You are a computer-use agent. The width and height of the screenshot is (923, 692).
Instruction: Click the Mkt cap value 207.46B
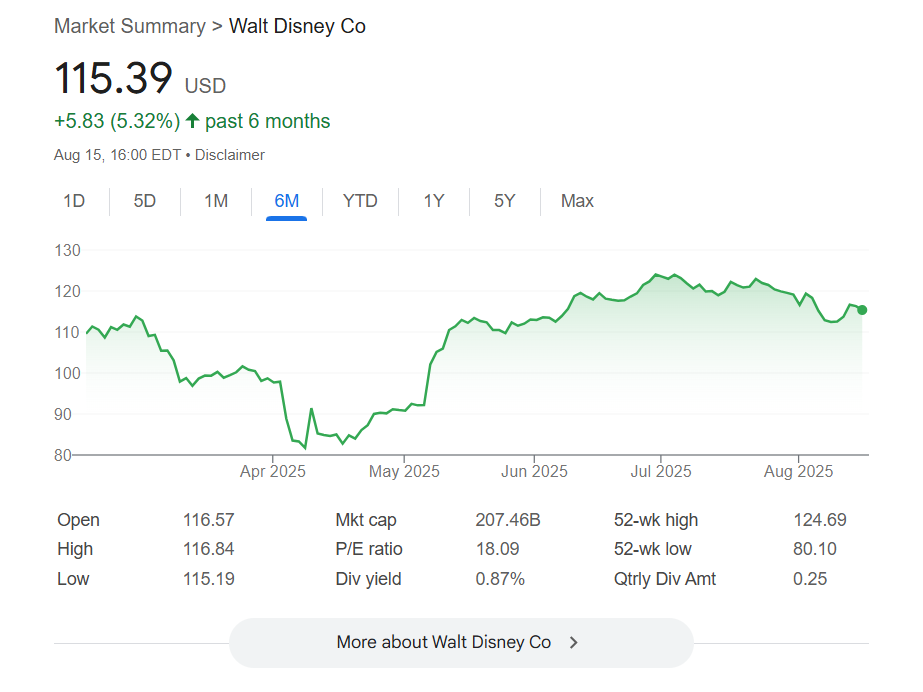[x=508, y=520]
